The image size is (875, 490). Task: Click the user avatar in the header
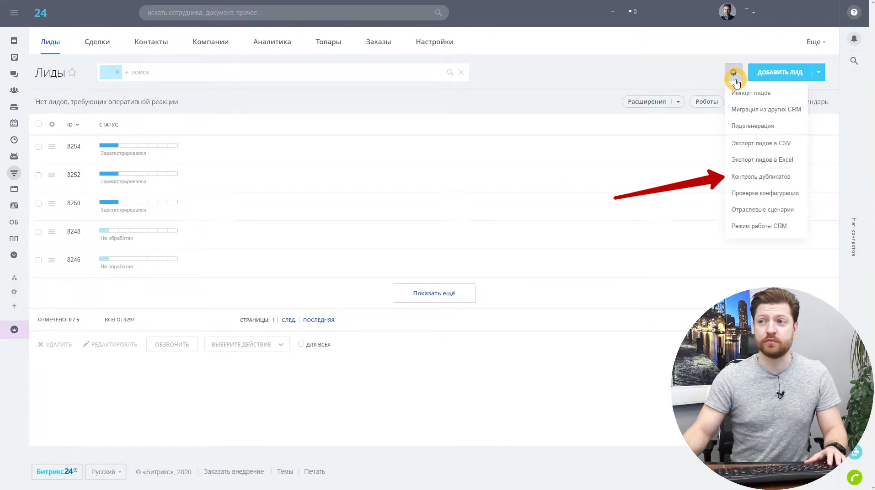pyautogui.click(x=727, y=12)
